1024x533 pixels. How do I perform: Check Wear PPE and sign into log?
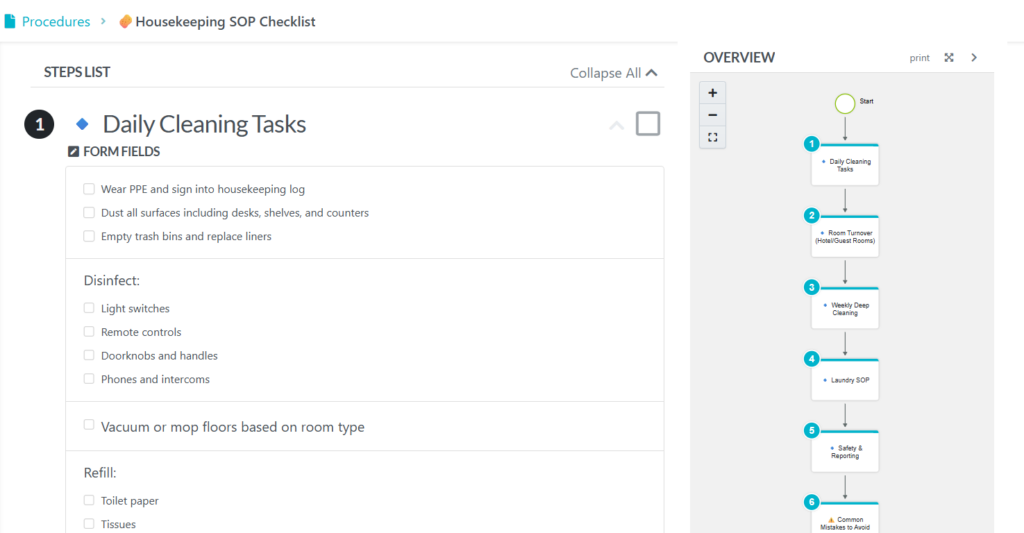point(89,189)
